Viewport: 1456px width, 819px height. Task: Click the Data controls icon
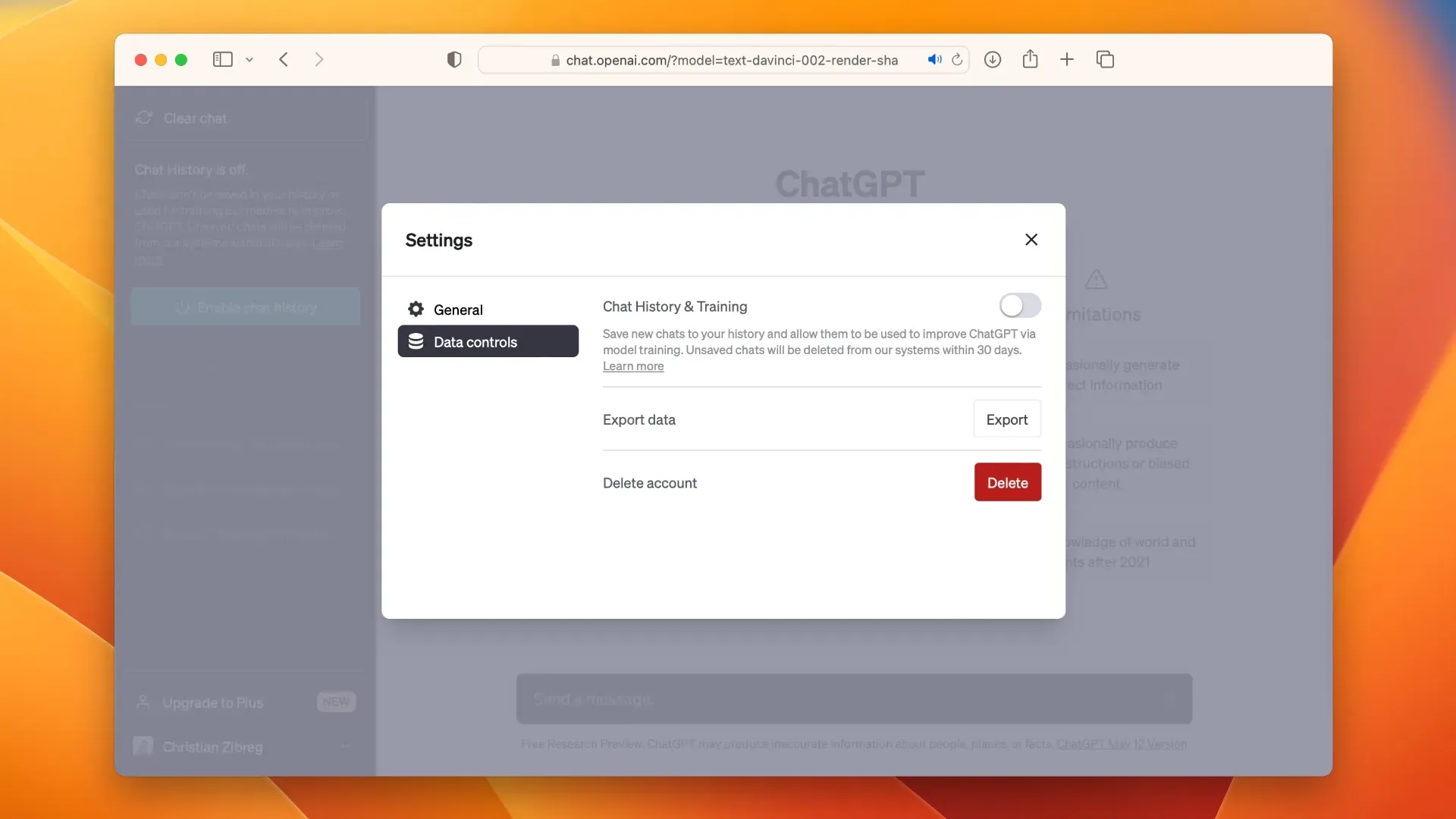[417, 340]
